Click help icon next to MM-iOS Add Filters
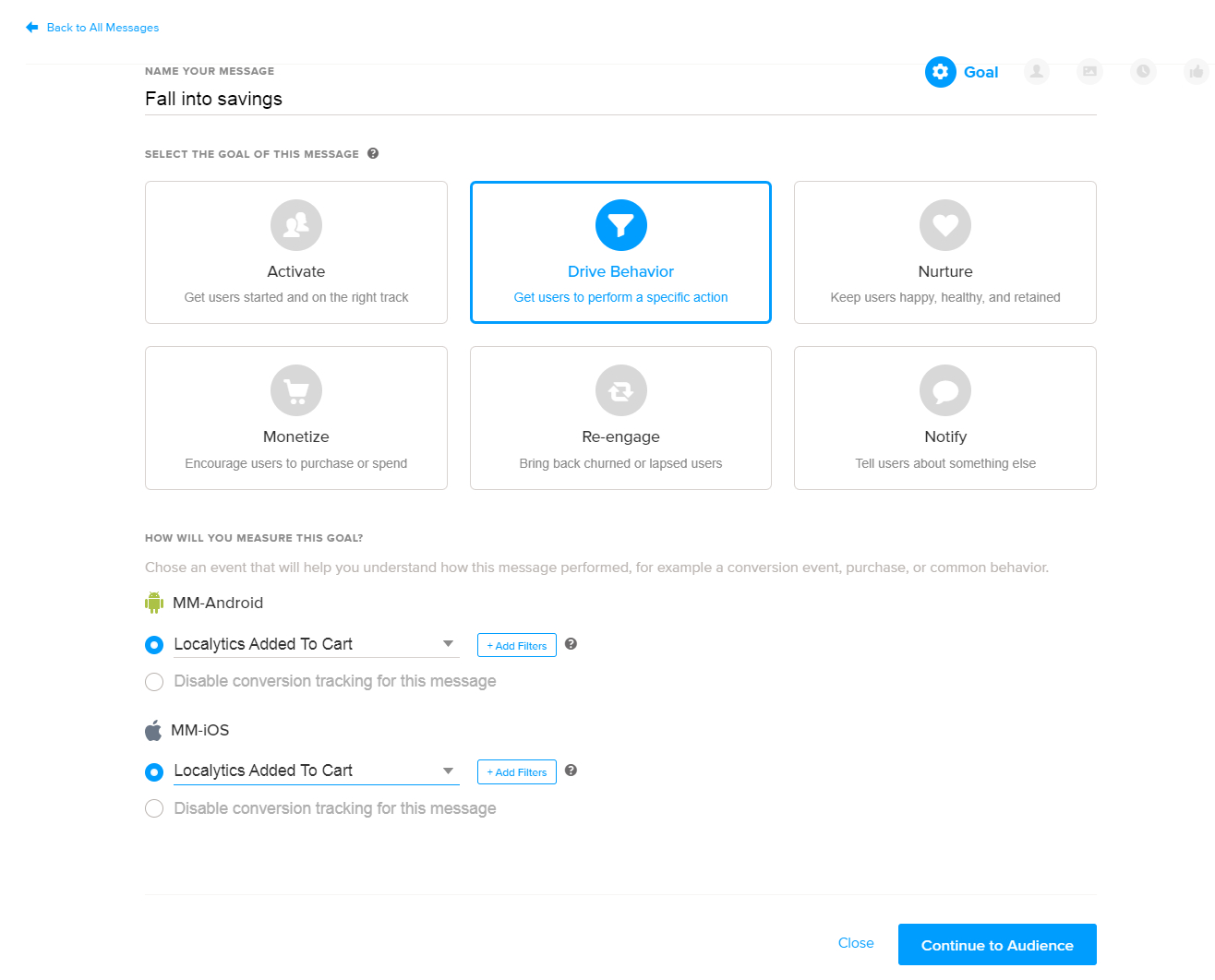The width and height of the screenshot is (1215, 980). tap(571, 771)
